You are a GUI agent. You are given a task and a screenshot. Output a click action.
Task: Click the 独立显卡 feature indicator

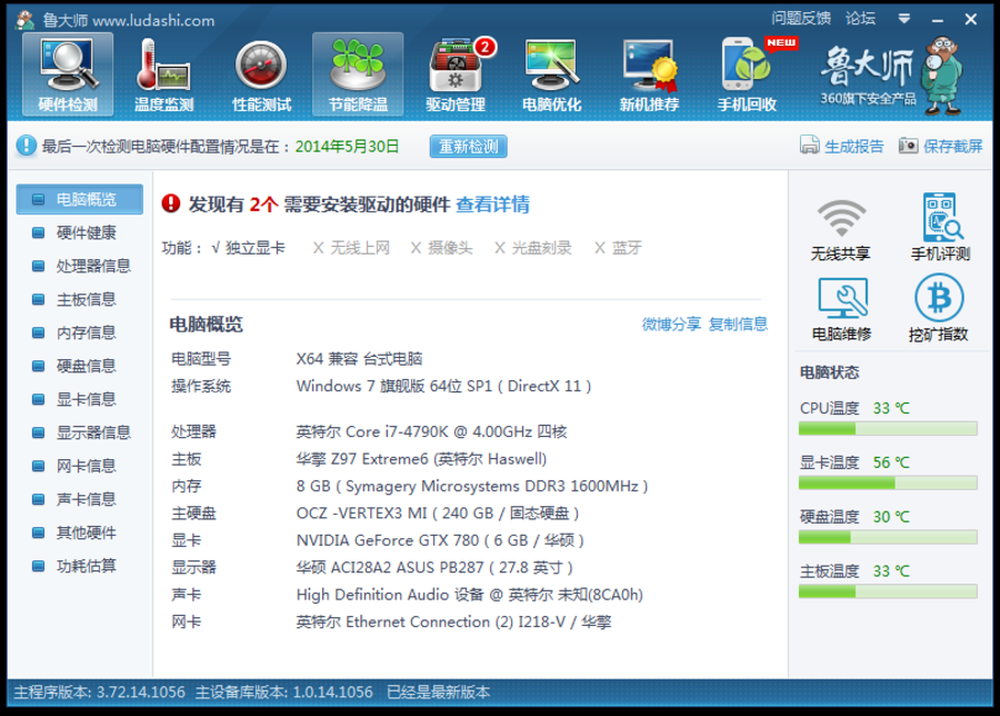tap(248, 247)
